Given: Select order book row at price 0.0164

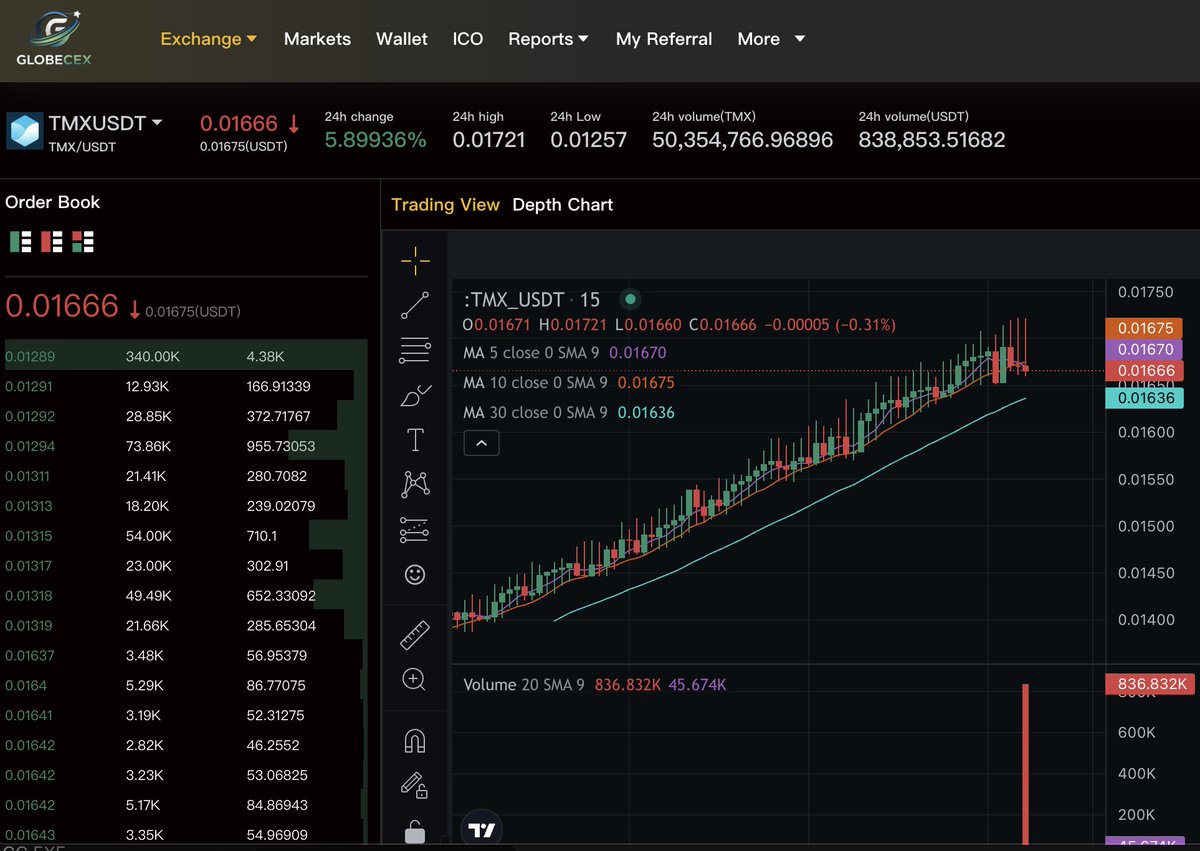Looking at the screenshot, I should [x=186, y=686].
